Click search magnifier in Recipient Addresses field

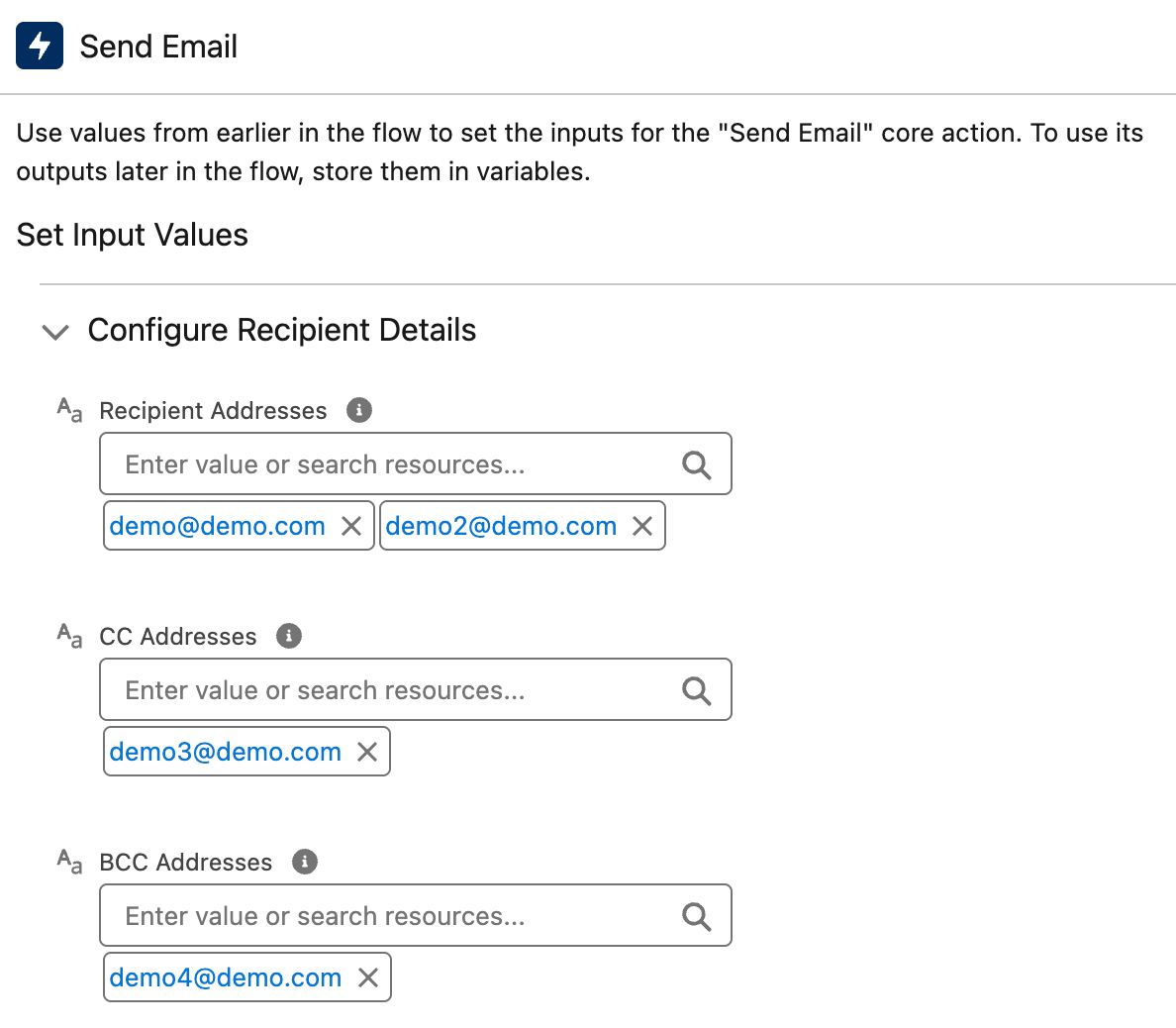click(697, 464)
